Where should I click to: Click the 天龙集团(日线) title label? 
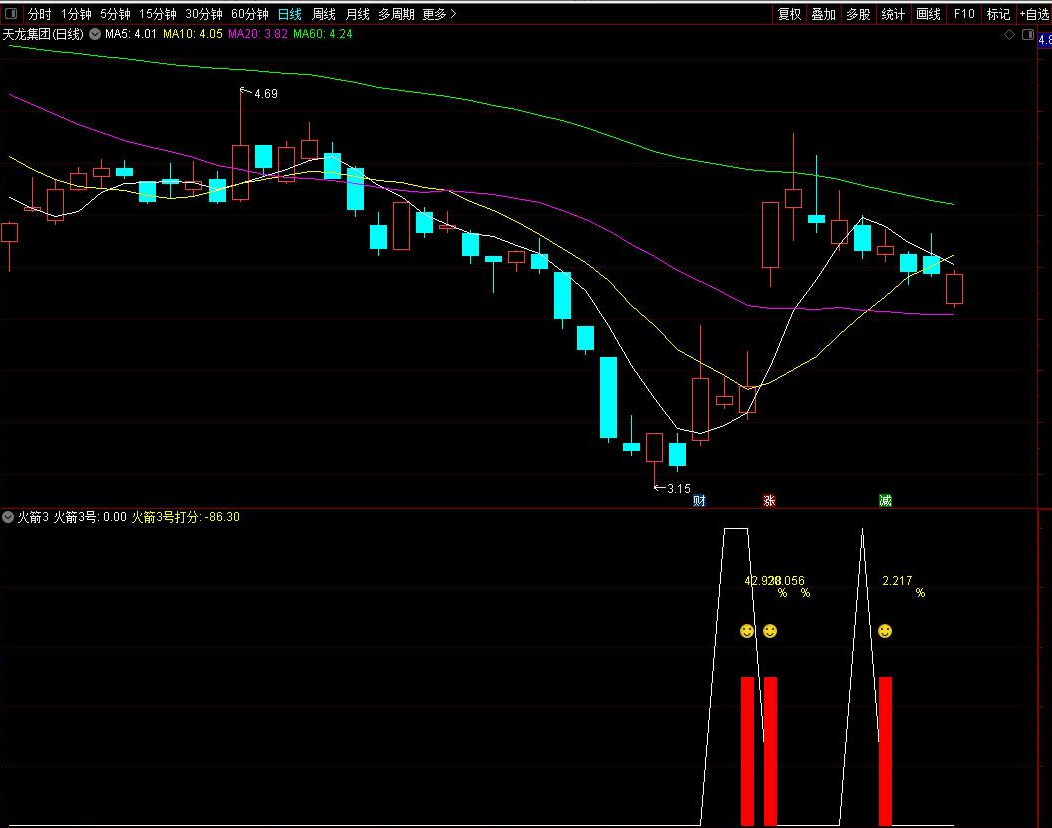(43, 34)
